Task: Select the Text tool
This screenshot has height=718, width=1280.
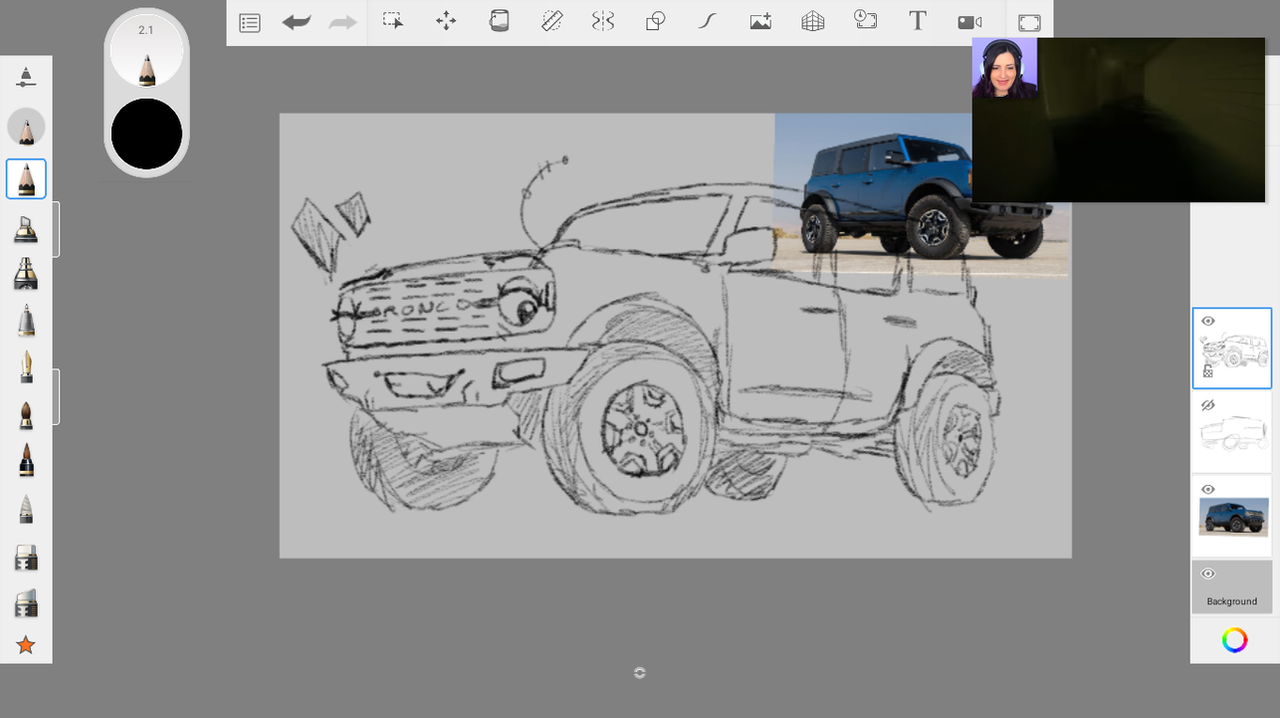Action: click(x=917, y=21)
